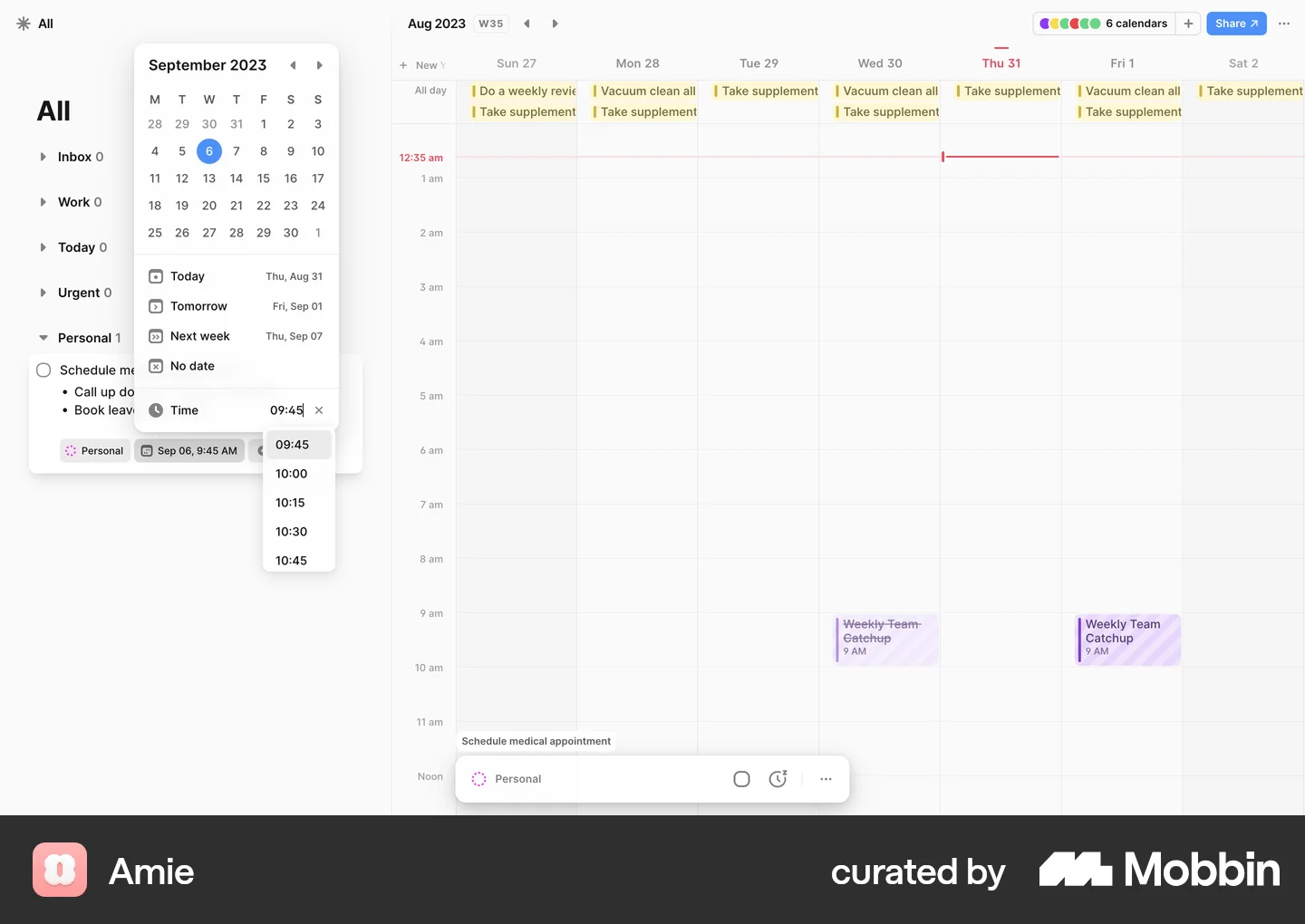
Task: Collapse the Personal section
Action: click(x=43, y=338)
